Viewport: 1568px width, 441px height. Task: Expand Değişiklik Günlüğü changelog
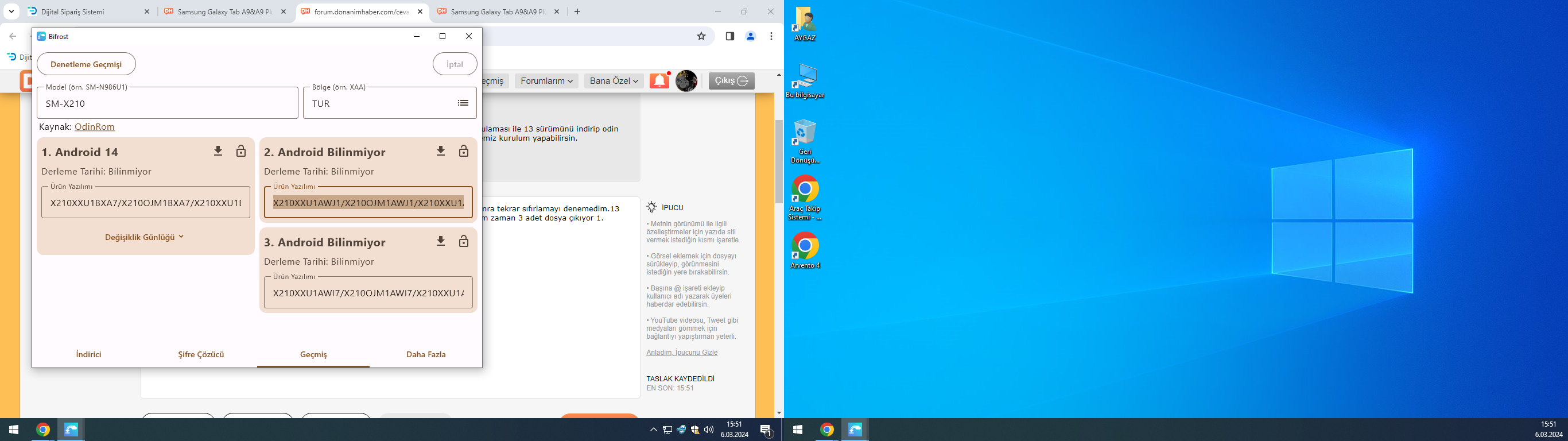(x=144, y=237)
